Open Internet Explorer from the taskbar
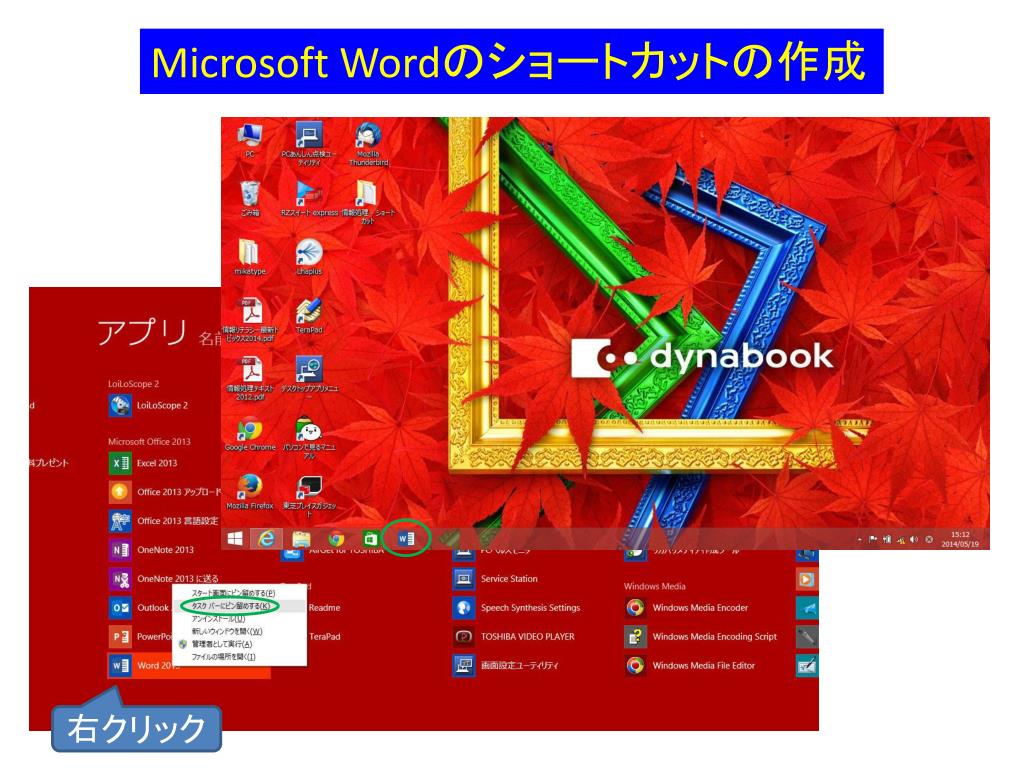The width and height of the screenshot is (1024, 768). 266,539
